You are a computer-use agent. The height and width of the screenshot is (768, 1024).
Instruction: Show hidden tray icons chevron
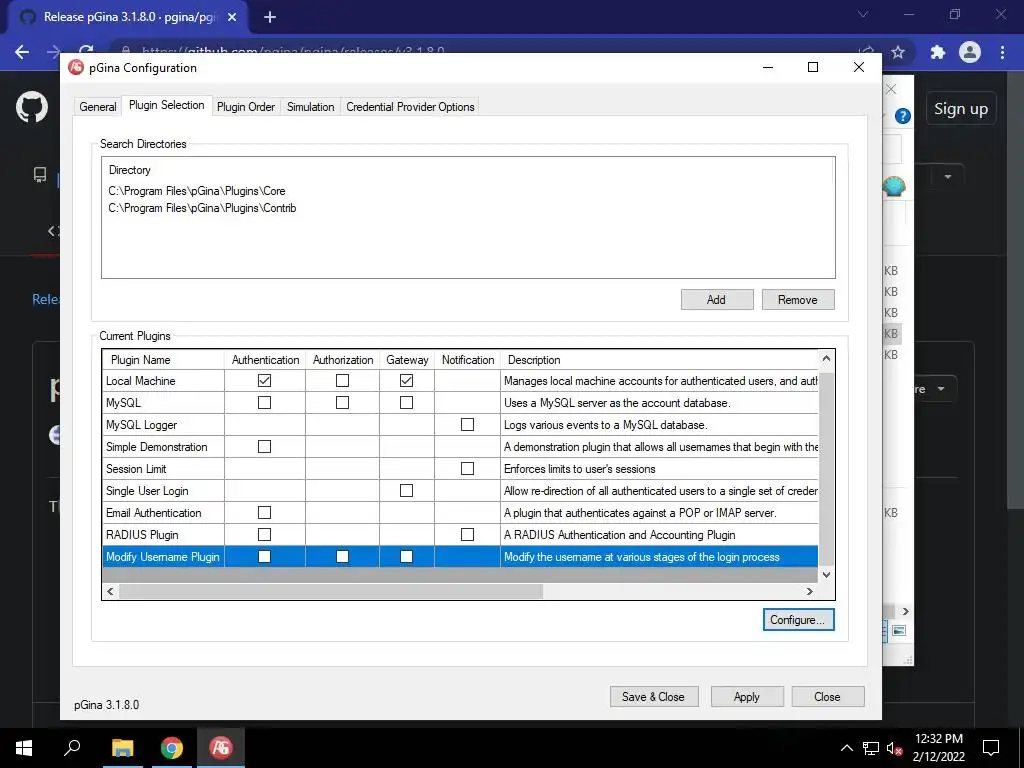click(x=846, y=748)
